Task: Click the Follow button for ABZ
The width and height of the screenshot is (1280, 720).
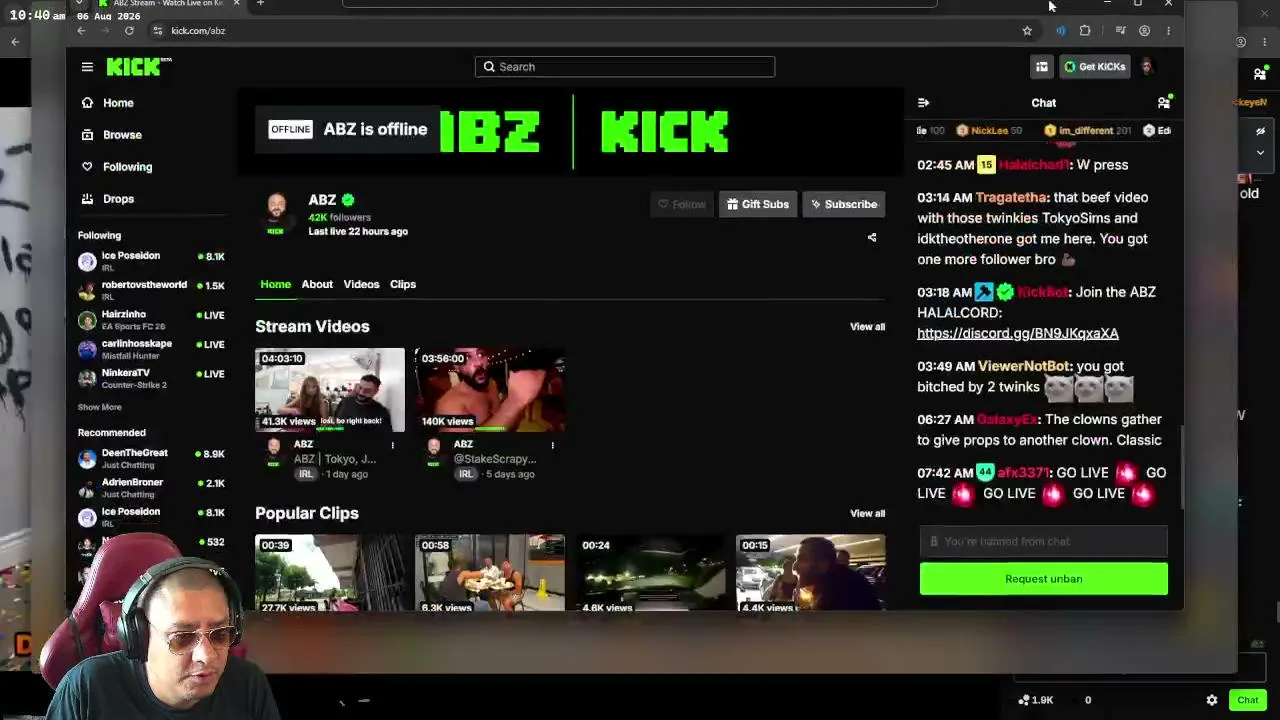Action: [x=681, y=204]
